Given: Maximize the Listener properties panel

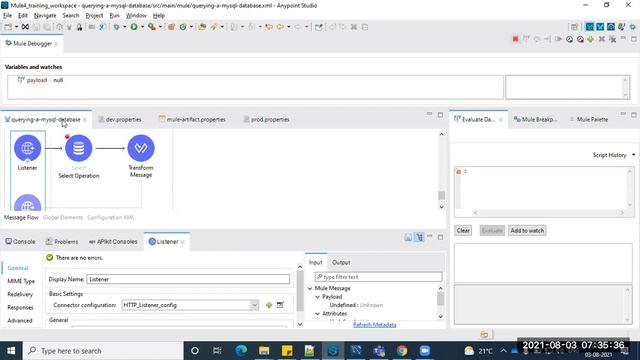Looking at the screenshot, I should [x=440, y=237].
